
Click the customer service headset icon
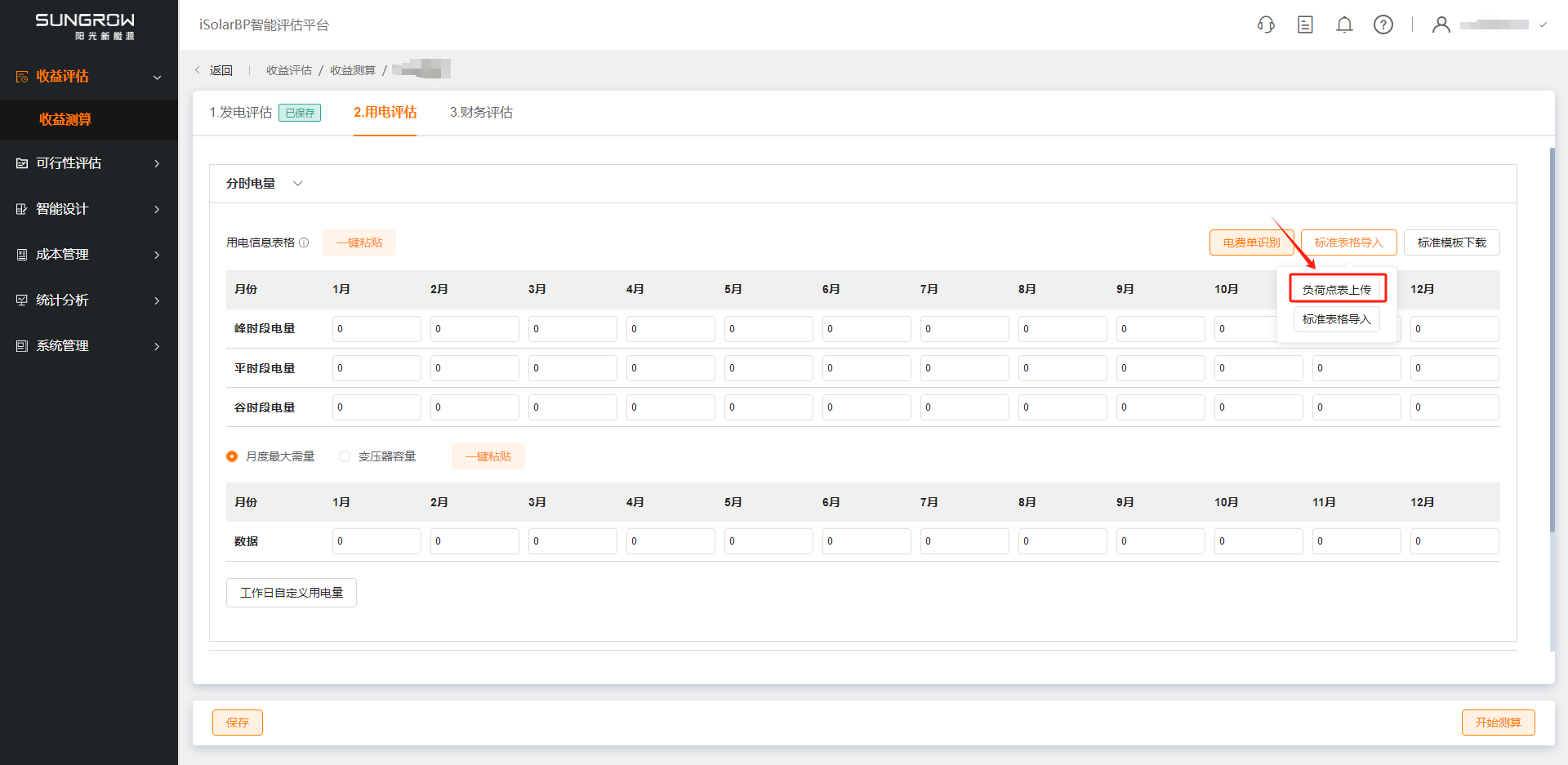click(1266, 24)
